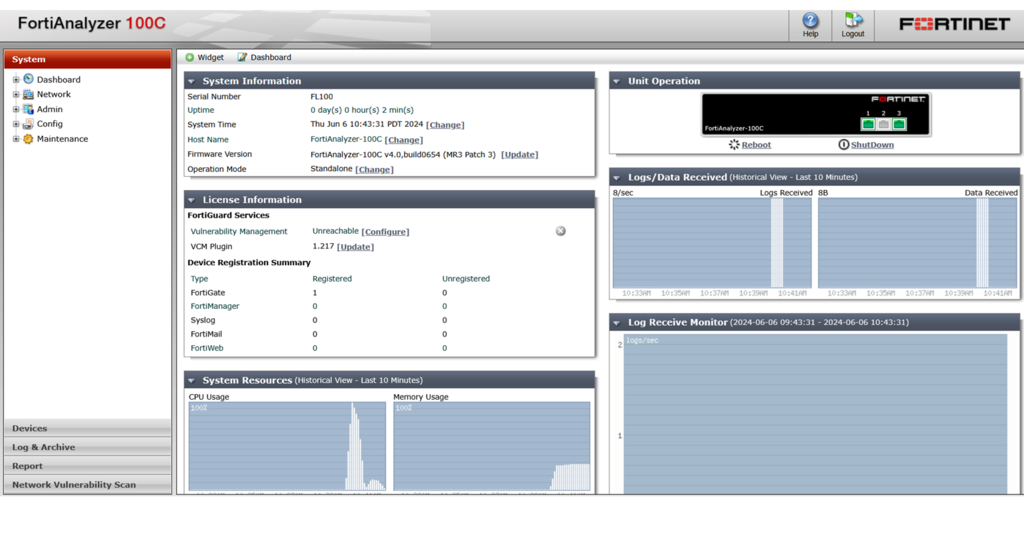Click port 3 on the unit image
Image resolution: width=1024 pixels, height=546 pixels.
click(x=899, y=124)
